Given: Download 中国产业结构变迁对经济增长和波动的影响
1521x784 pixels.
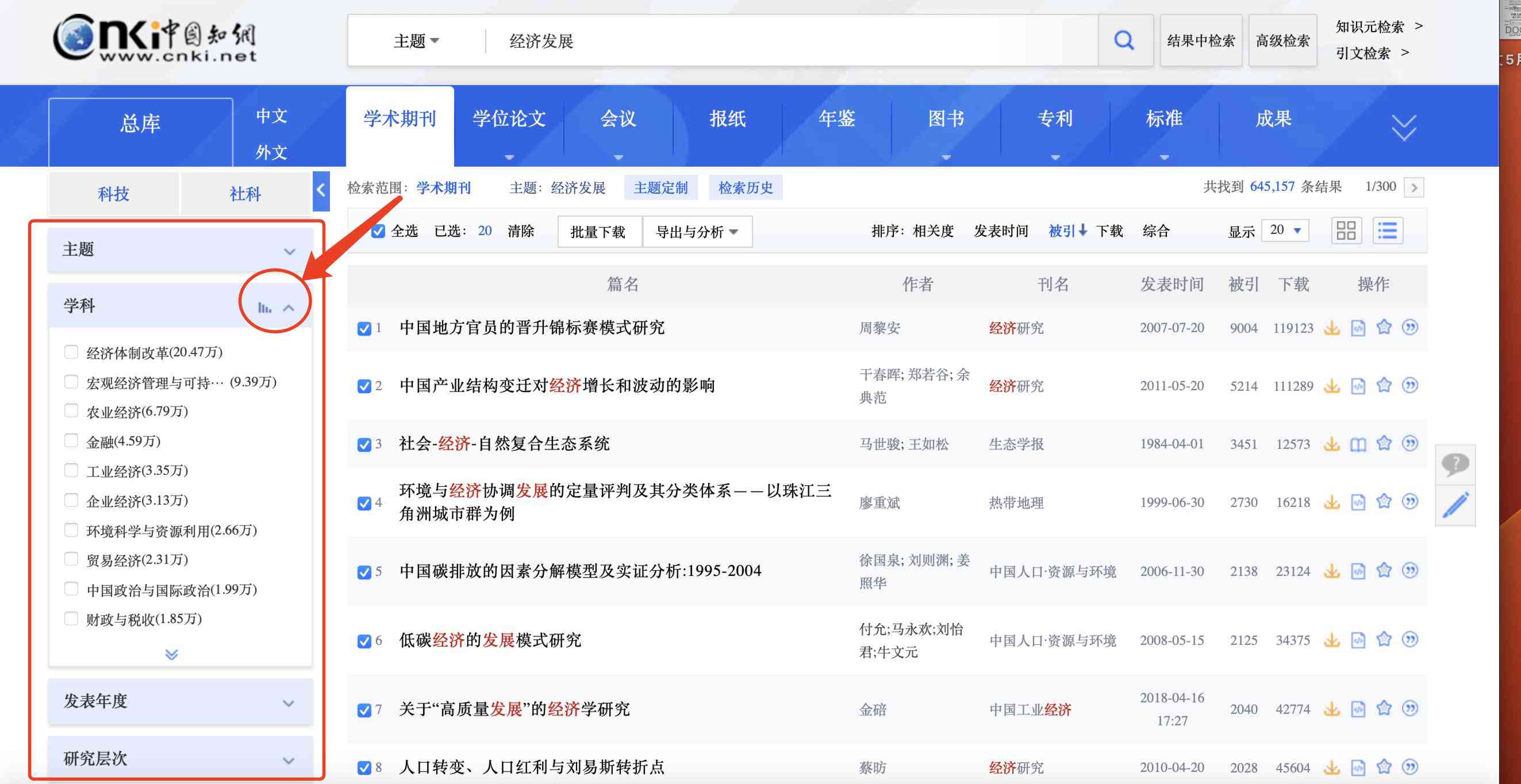Looking at the screenshot, I should point(1331,386).
